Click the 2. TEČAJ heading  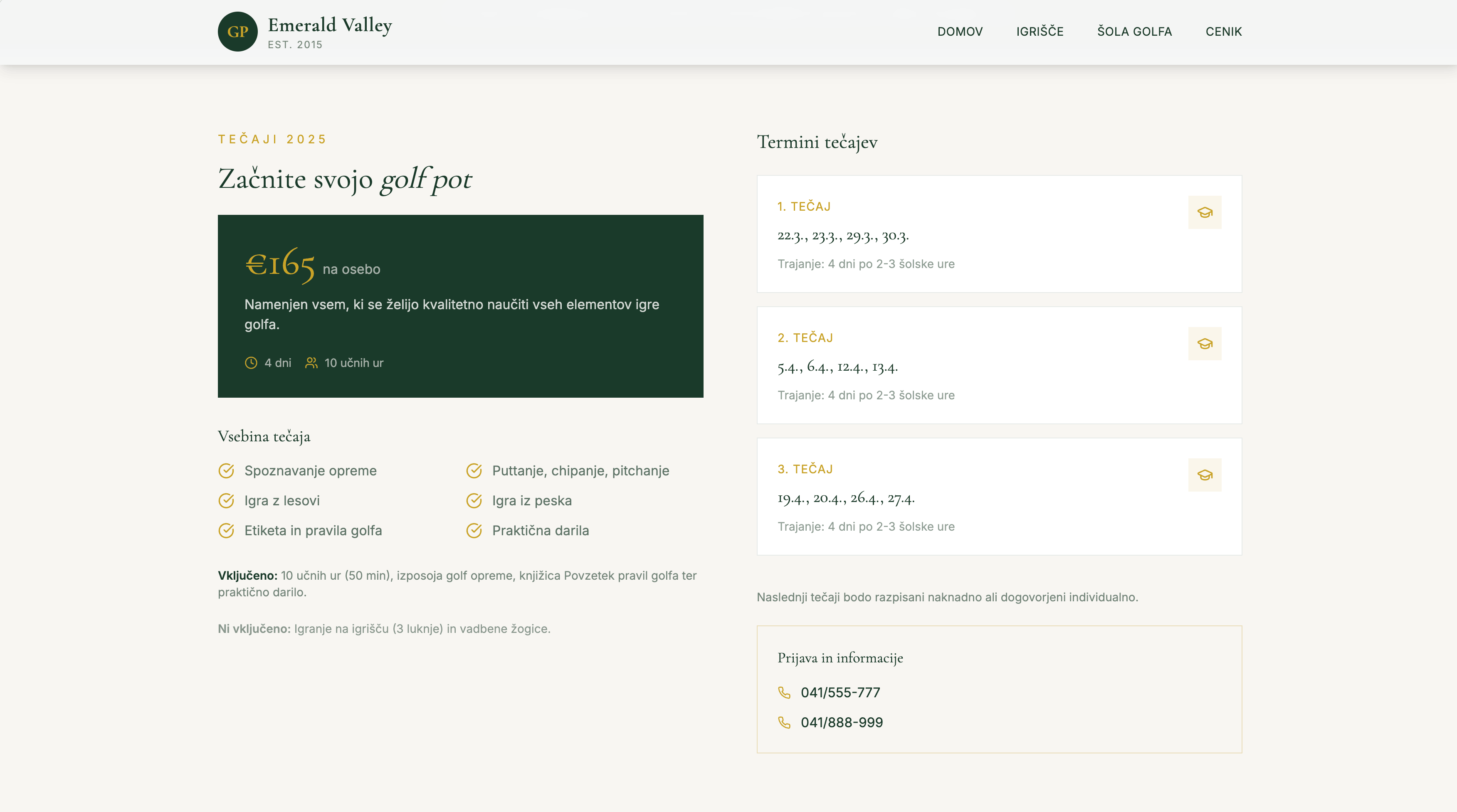coord(805,337)
